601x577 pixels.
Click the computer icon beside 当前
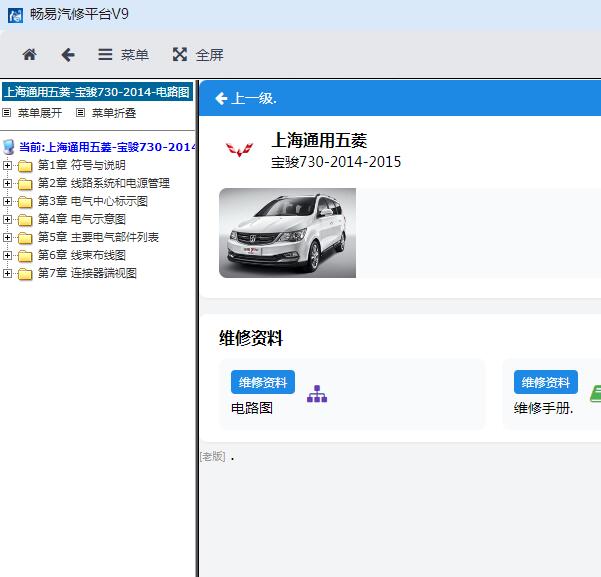[8, 147]
